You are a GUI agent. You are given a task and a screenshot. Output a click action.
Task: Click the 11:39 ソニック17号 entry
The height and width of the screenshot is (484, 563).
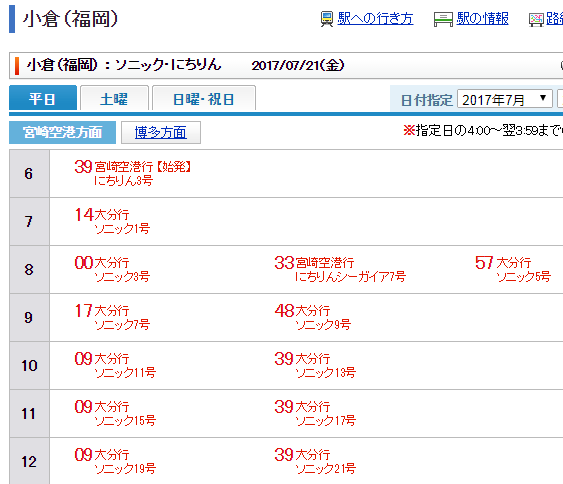click(x=315, y=413)
